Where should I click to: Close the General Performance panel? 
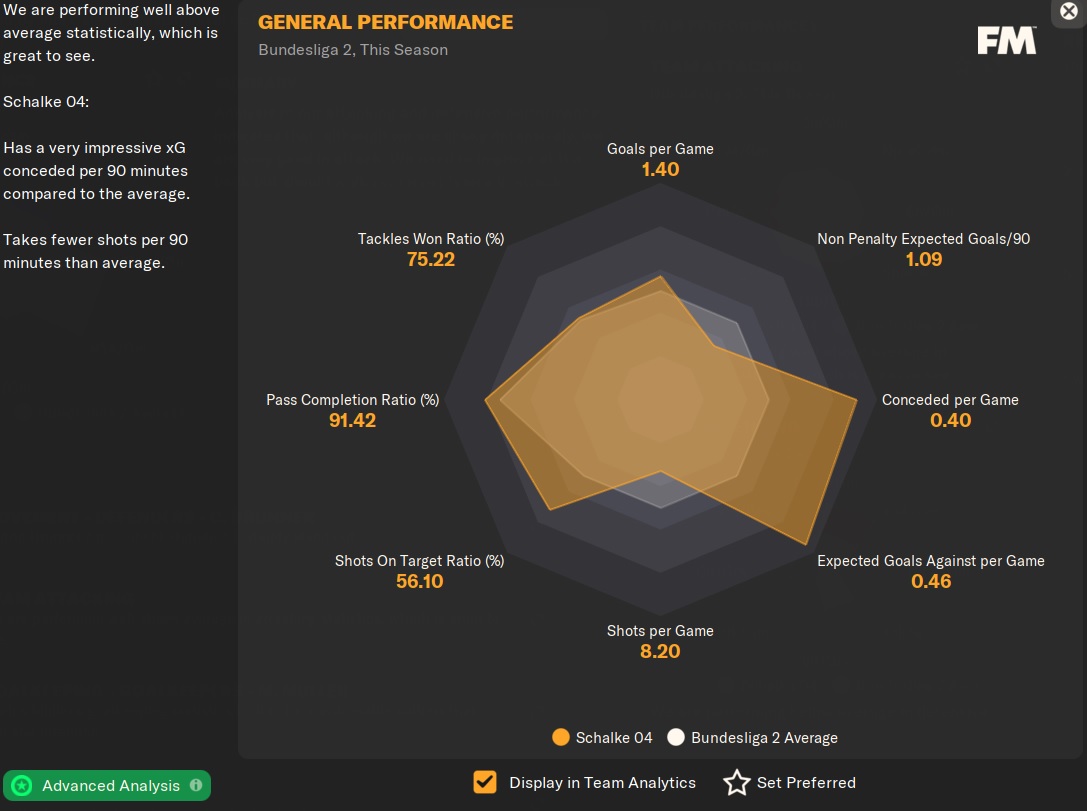1069,11
